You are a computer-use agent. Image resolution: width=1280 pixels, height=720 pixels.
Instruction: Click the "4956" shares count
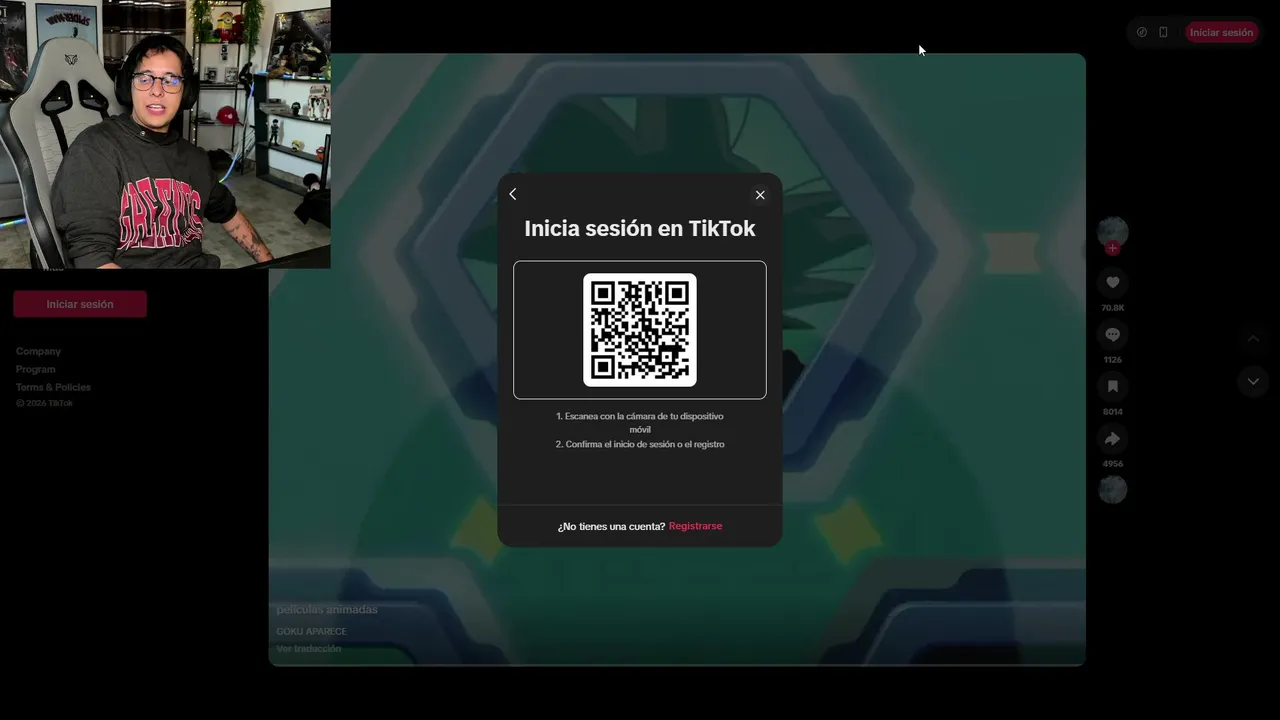pos(1113,464)
